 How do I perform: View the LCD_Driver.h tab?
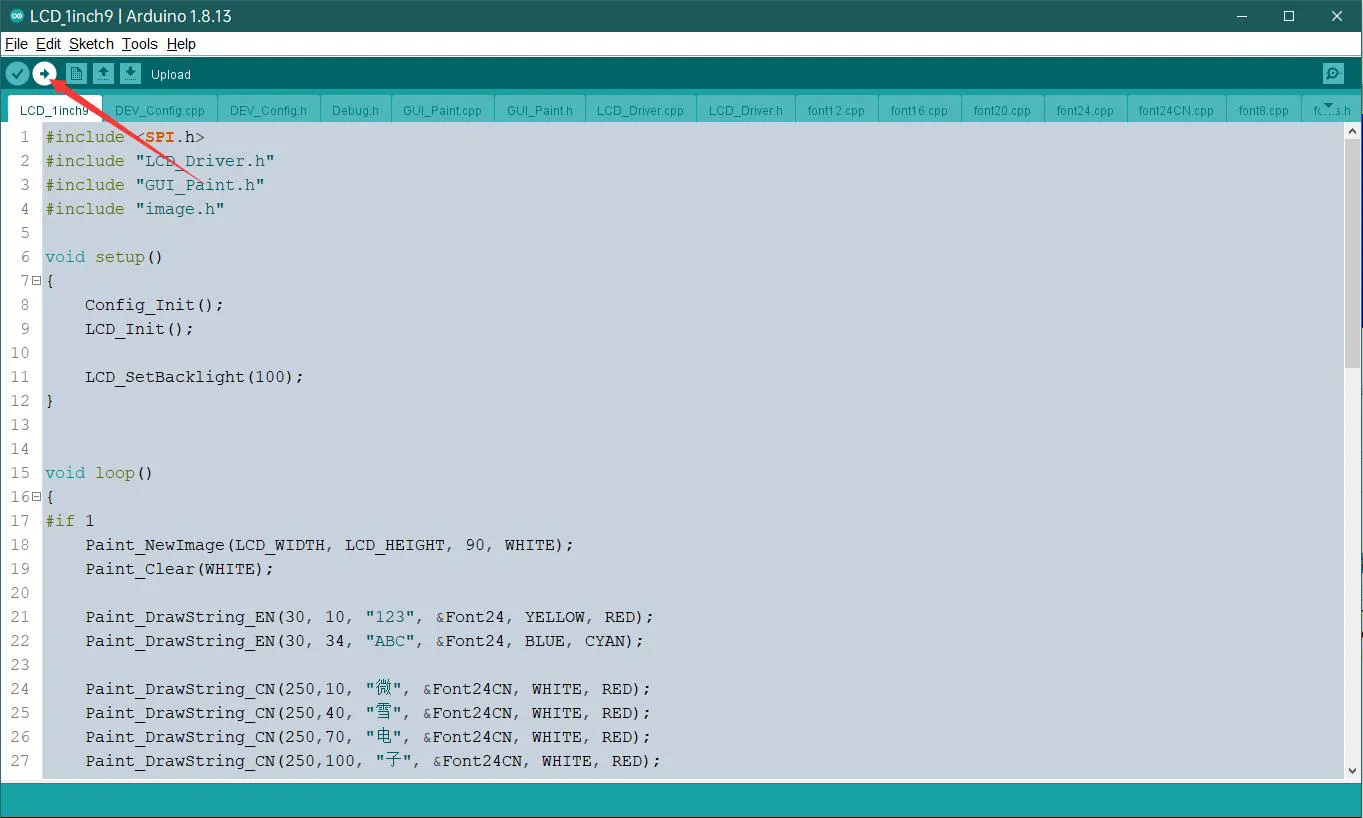746,110
